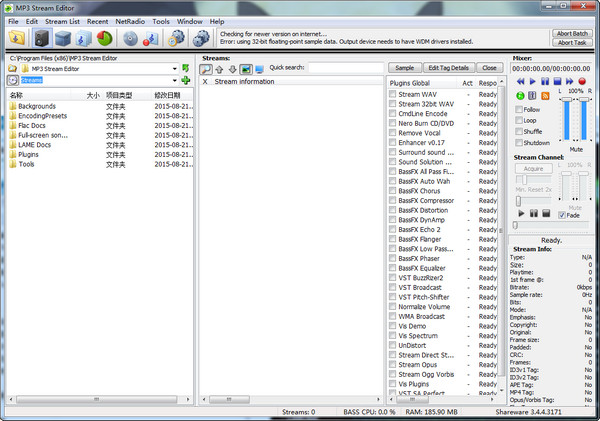Expand the Streams combo box dropdown

[x=174, y=80]
